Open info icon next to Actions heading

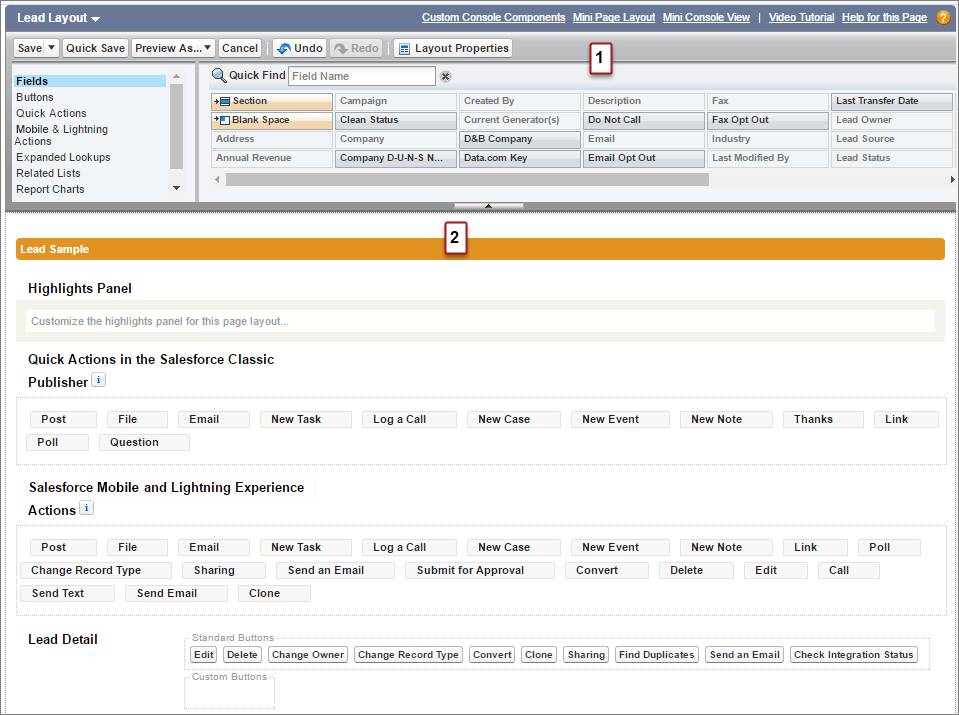point(87,508)
